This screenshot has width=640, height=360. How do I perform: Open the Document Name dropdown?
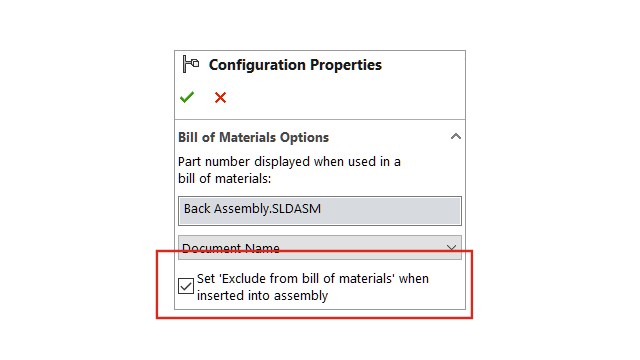tap(320, 247)
